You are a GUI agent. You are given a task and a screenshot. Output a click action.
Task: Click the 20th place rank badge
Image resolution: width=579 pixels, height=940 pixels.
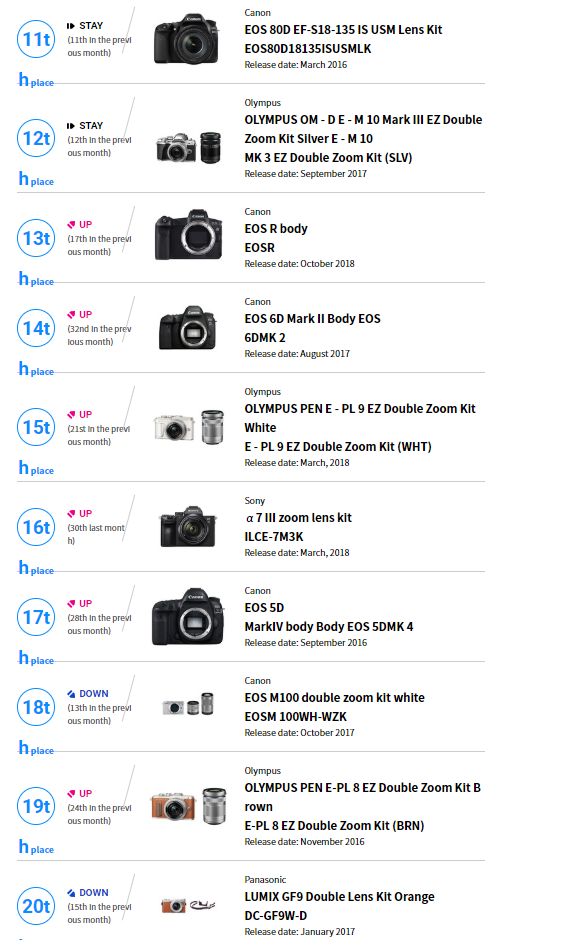point(36,906)
